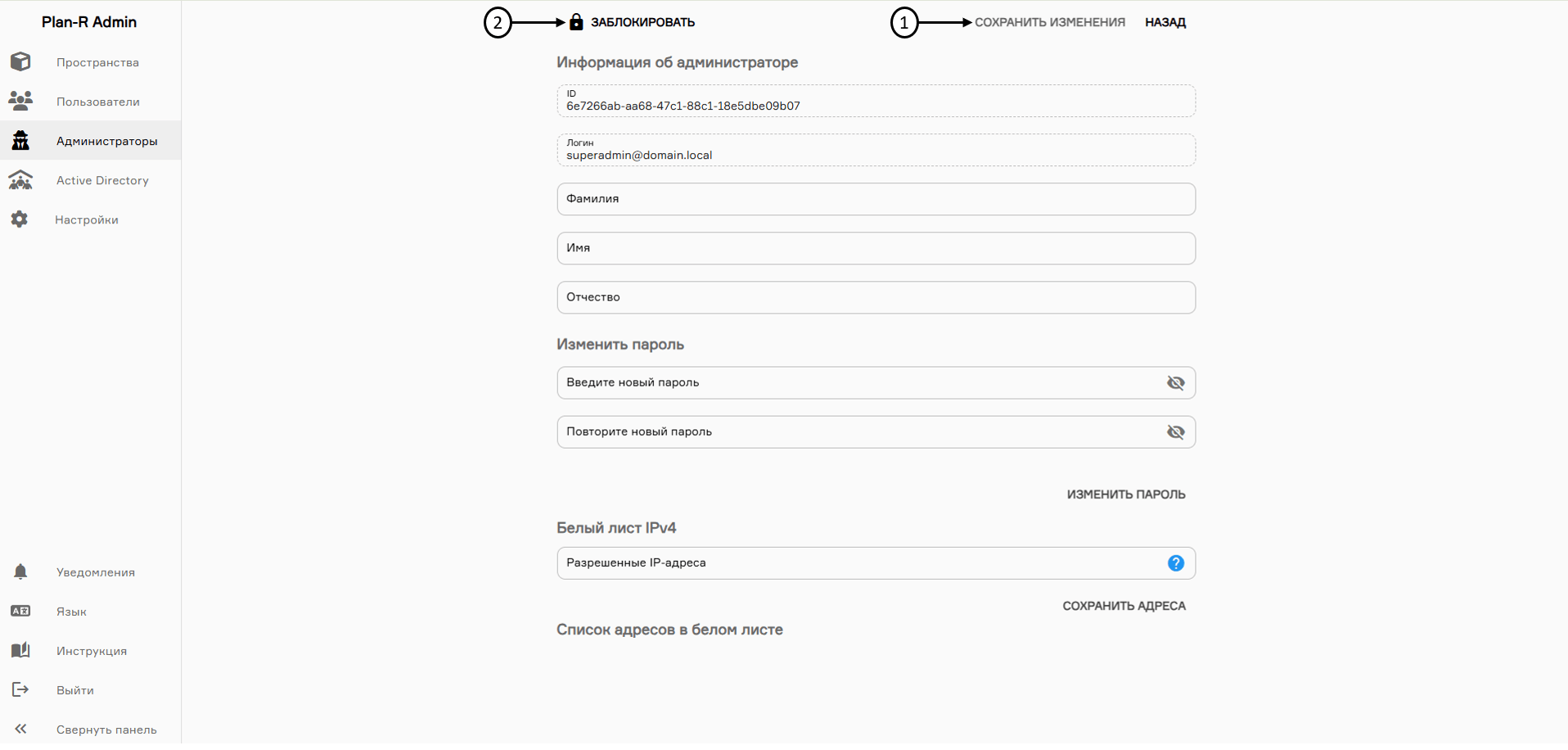The width and height of the screenshot is (1568, 750).
Task: Go back using the НАЗАД button
Action: (x=1165, y=22)
